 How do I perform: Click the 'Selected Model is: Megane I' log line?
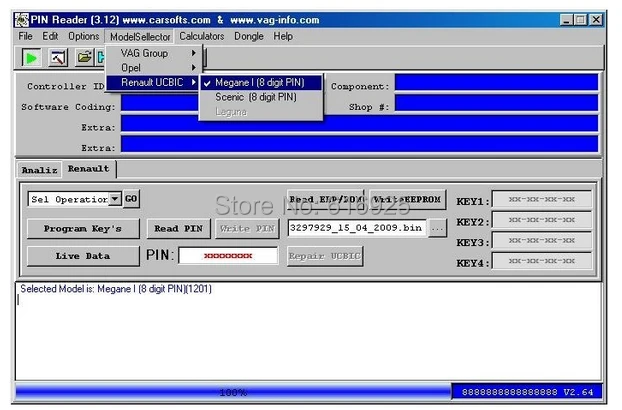(x=116, y=289)
